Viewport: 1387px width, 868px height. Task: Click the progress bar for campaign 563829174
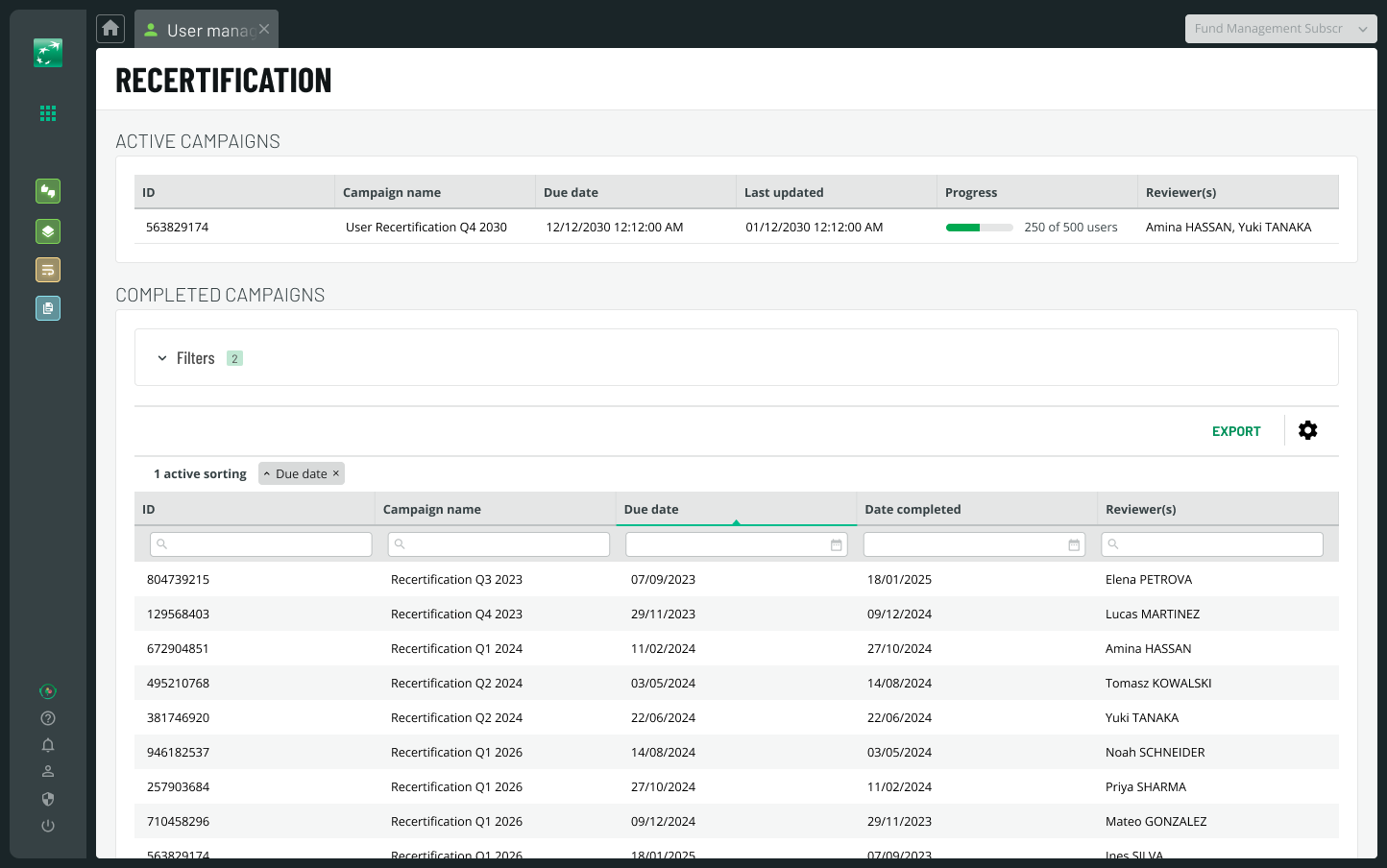point(979,228)
